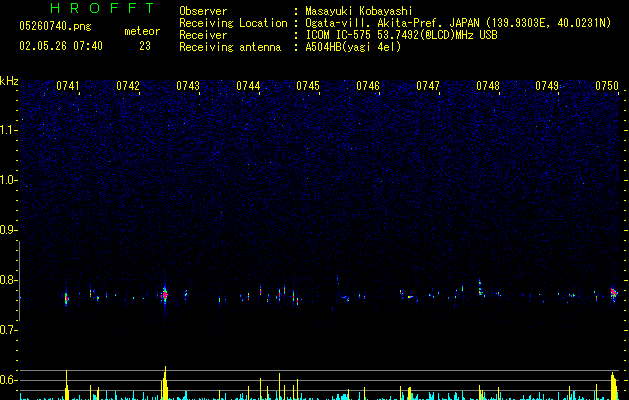Click the 0749 time marker
Image resolution: width=629 pixels, height=400 pixels.
click(x=547, y=86)
